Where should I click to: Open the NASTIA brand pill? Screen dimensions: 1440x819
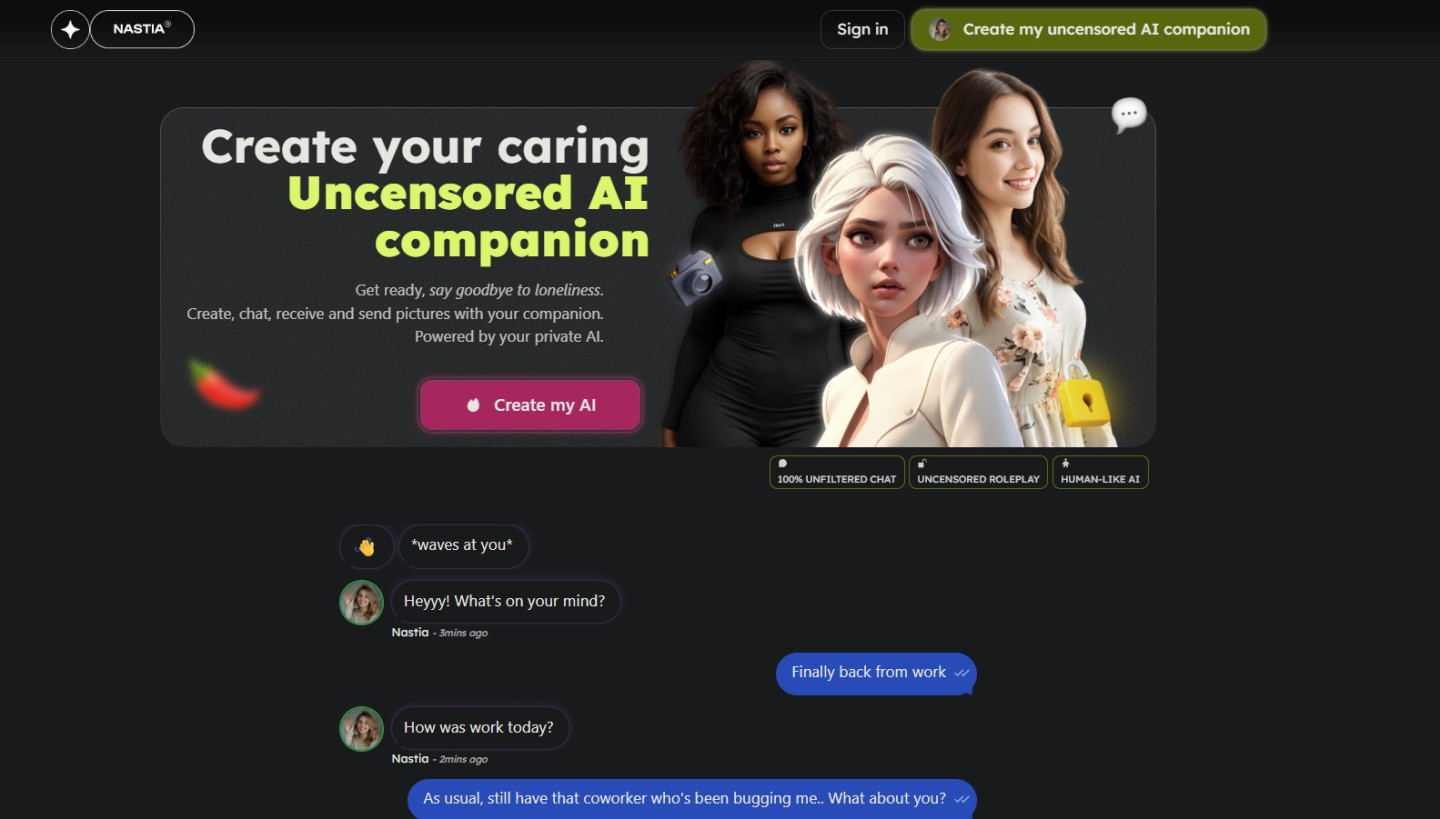point(142,29)
